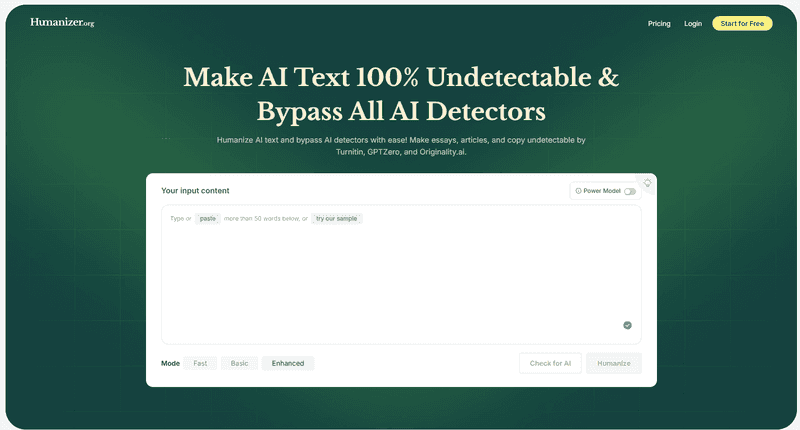
Task: Toggle the Power Model switch
Action: tap(630, 191)
